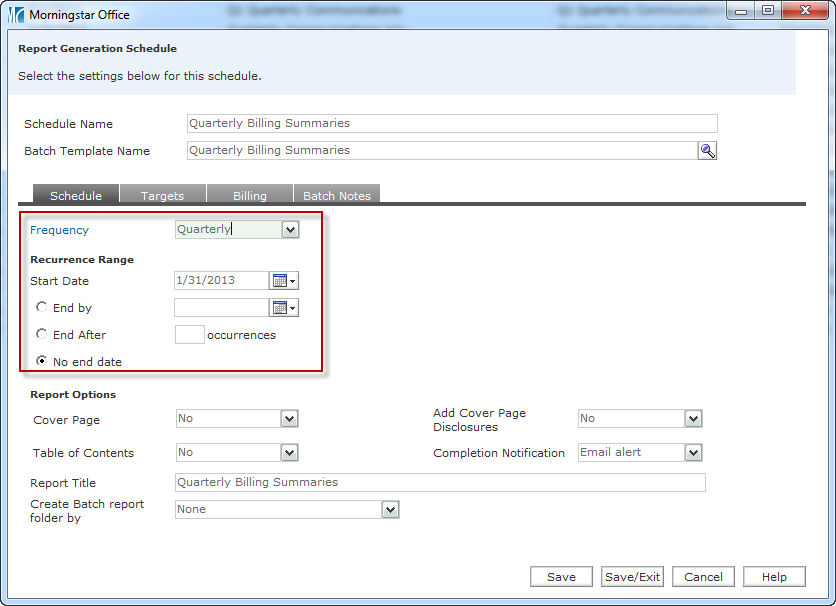Screen dimensions: 836x606
Task: Select the End After radio button
Action: tap(41, 334)
